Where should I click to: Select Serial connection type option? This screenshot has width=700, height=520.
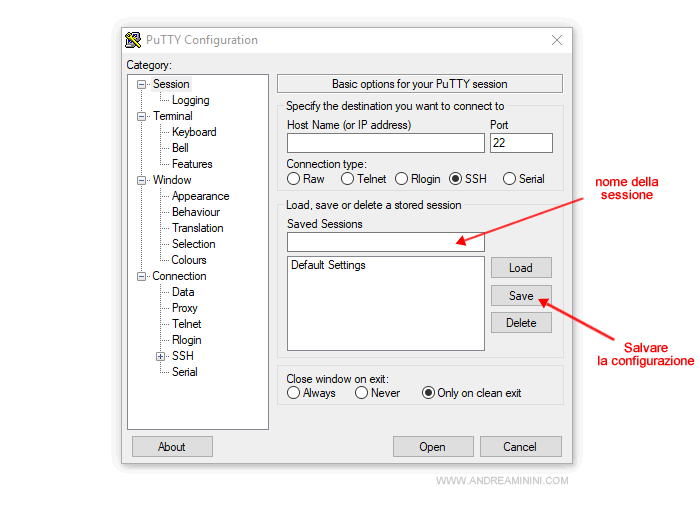coord(510,179)
